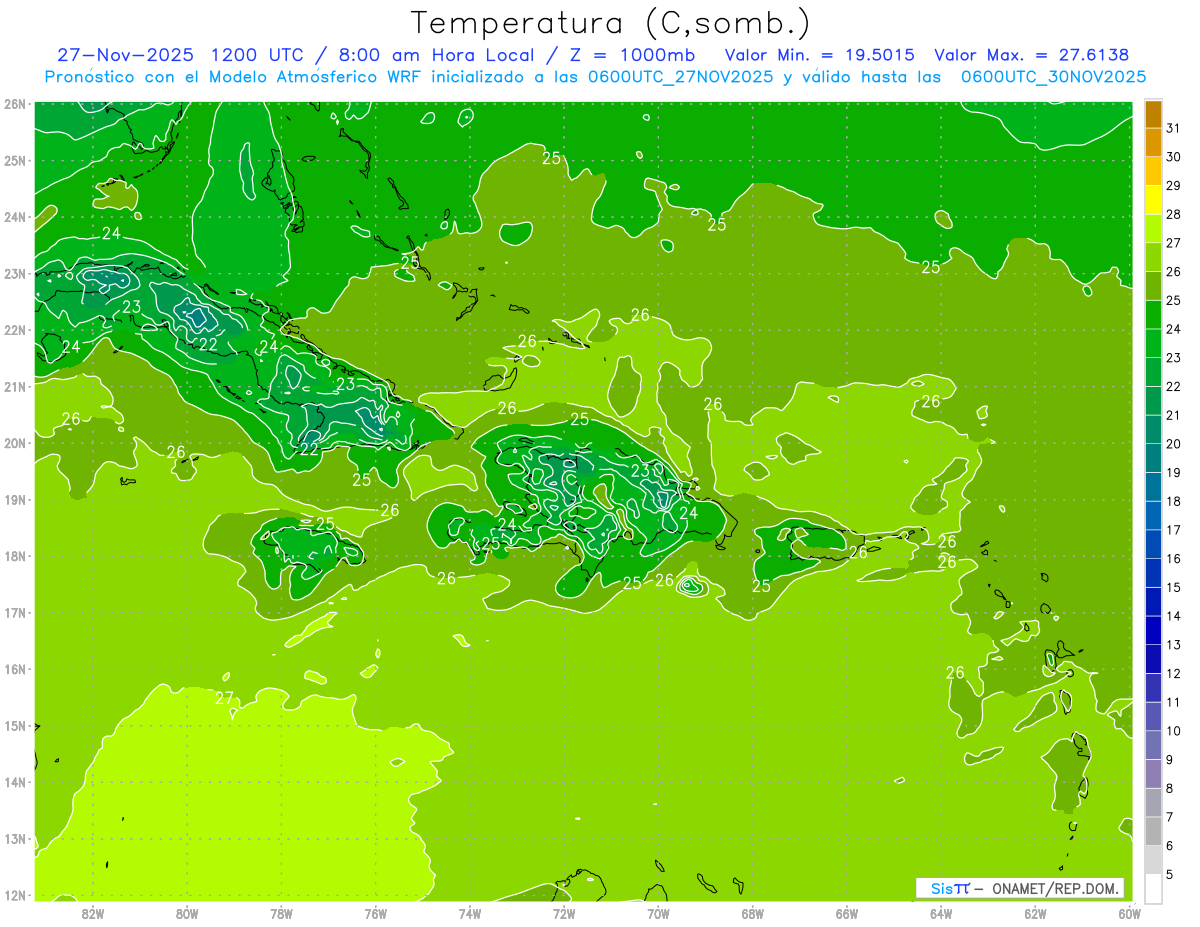Click the "16N" latitude axis label
Image resolution: width=1200 pixels, height=927 pixels.
pyautogui.click(x=14, y=669)
